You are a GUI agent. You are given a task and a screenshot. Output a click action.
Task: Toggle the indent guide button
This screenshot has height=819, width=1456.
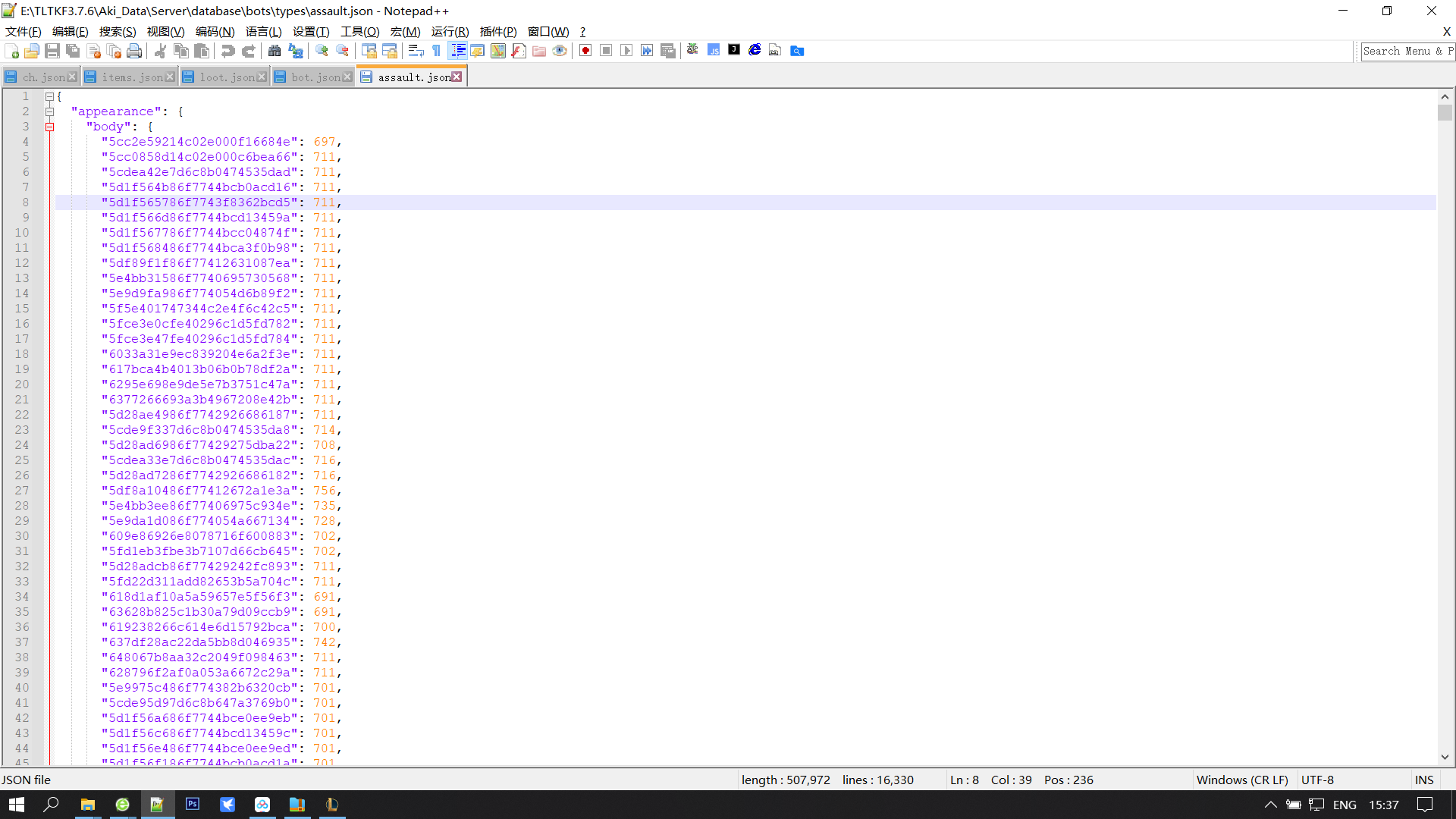coord(457,51)
